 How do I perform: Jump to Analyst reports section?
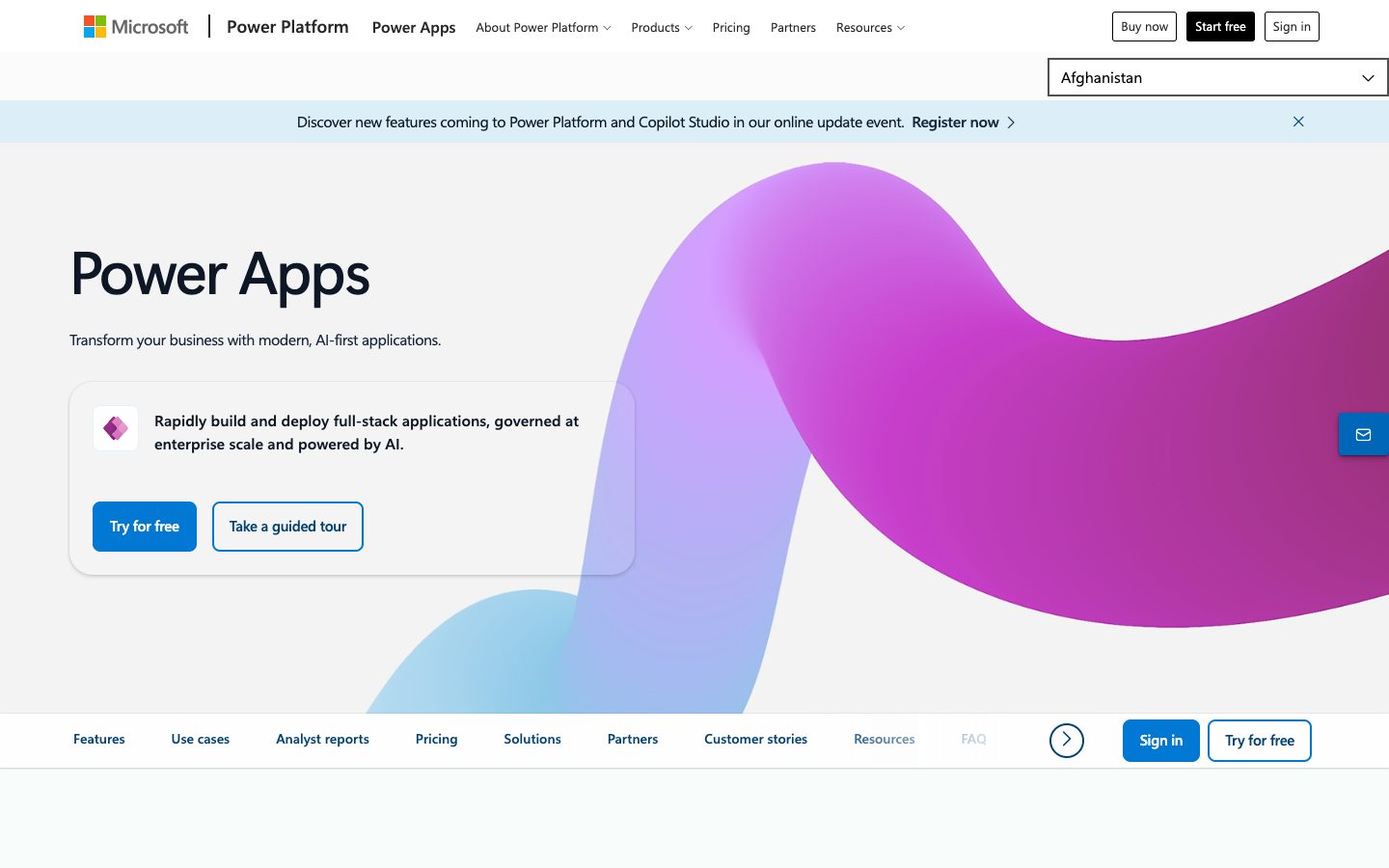pos(322,740)
